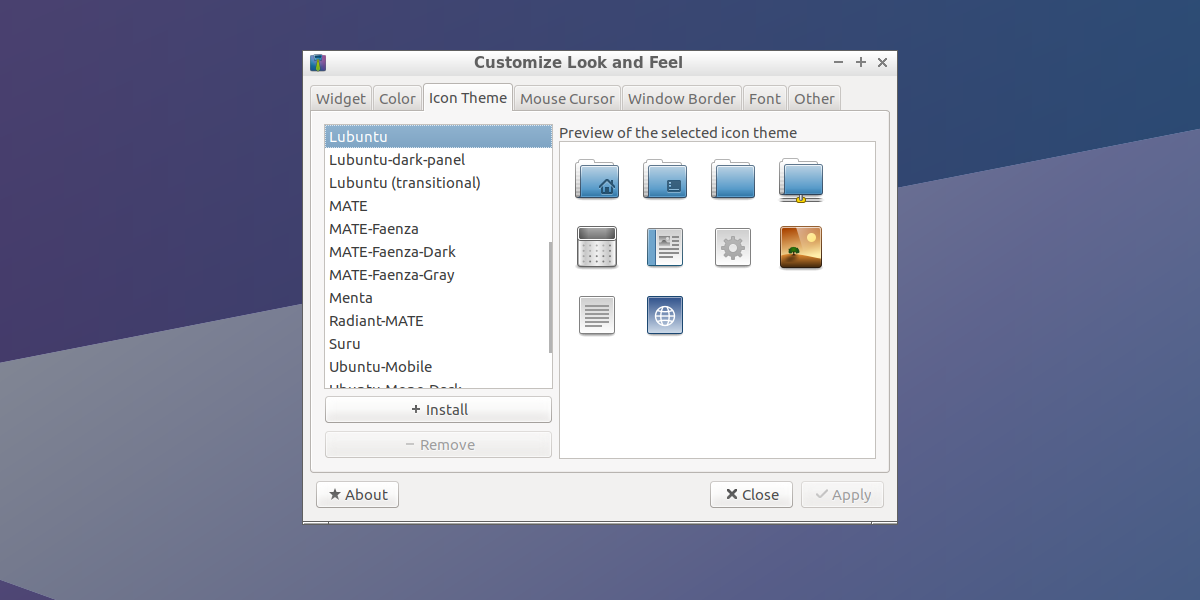Click the settings gear preview icon

click(733, 247)
